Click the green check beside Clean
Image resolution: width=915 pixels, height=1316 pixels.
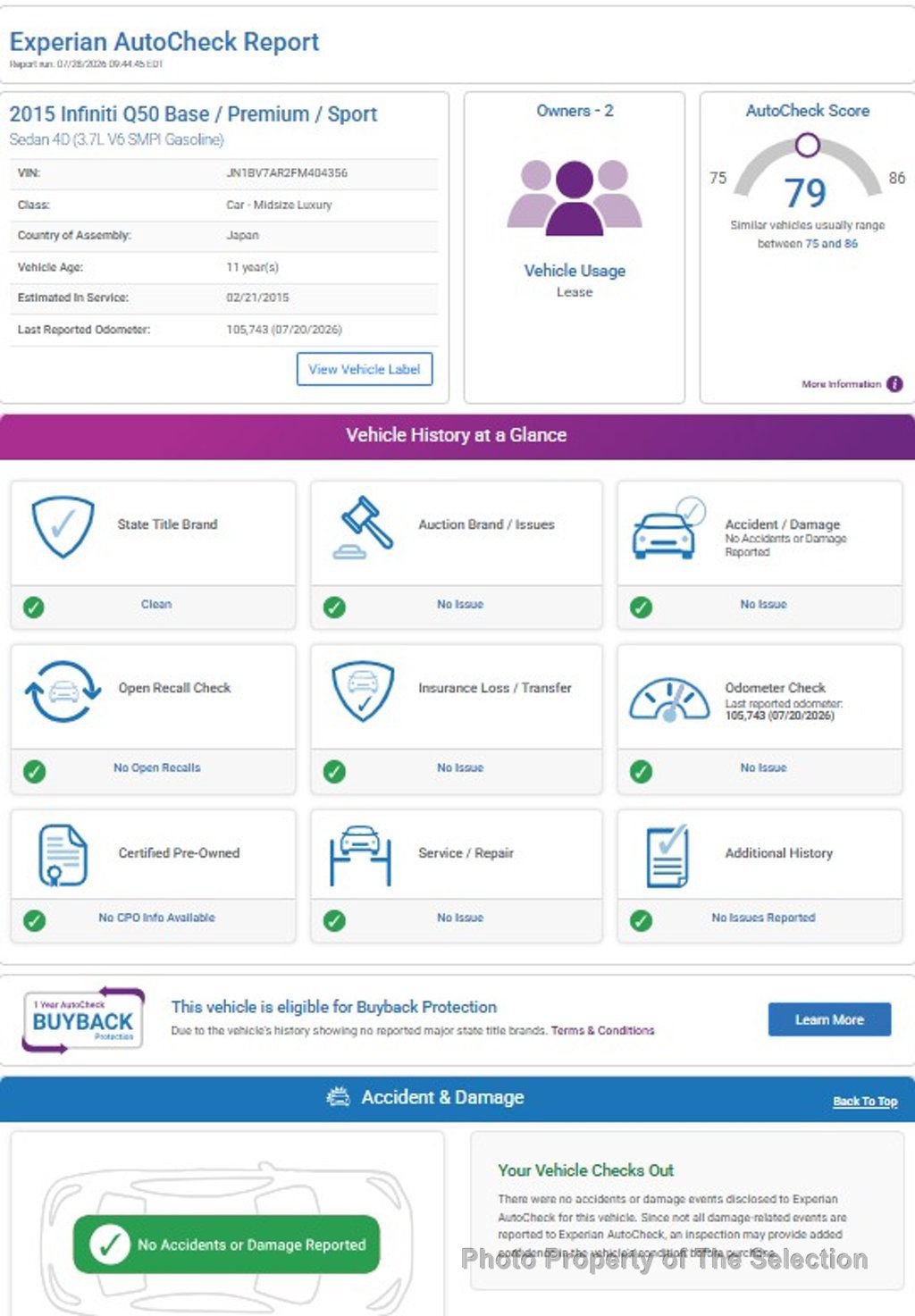[34, 608]
